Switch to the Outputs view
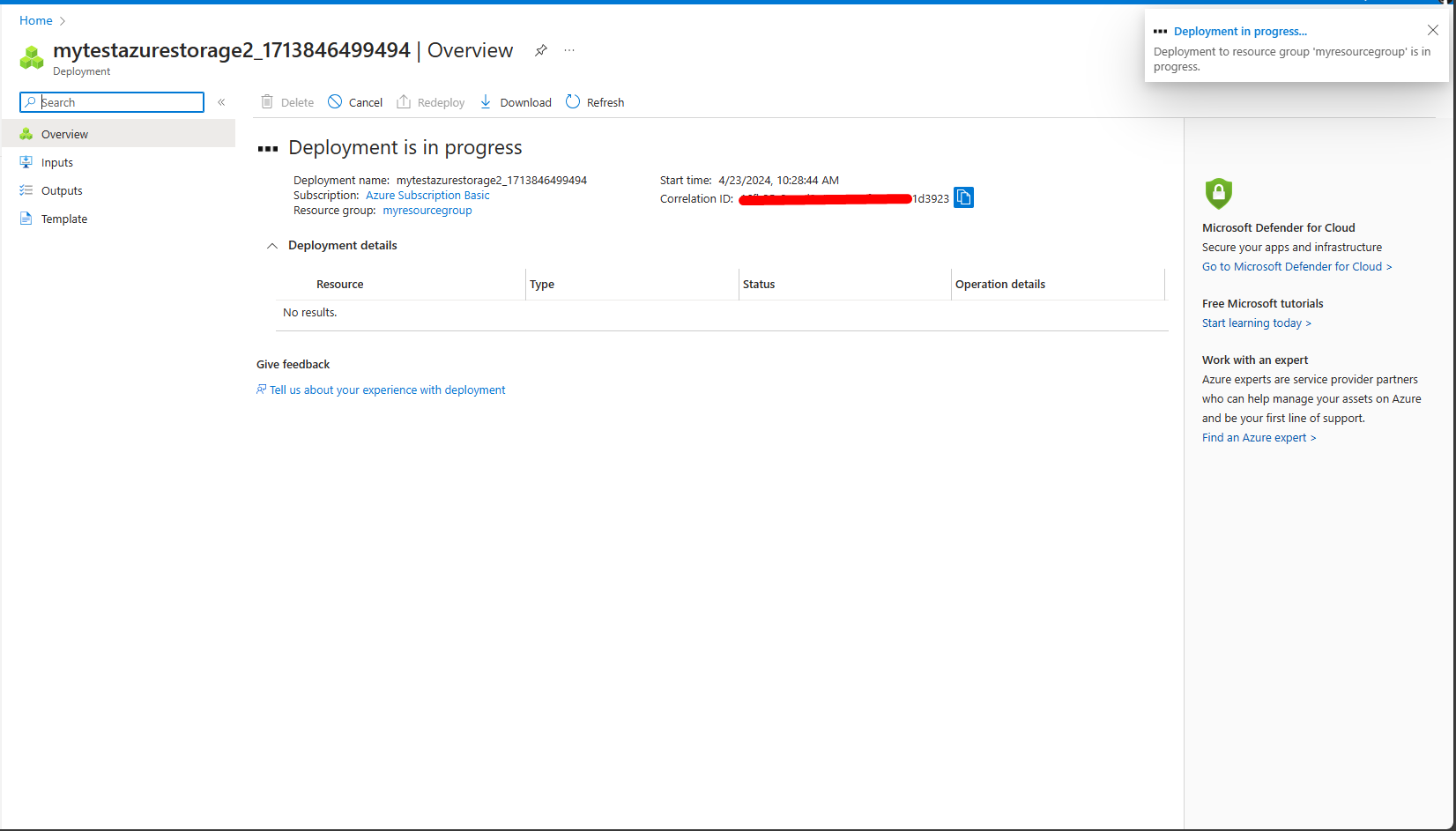The width and height of the screenshot is (1456, 831). (61, 190)
